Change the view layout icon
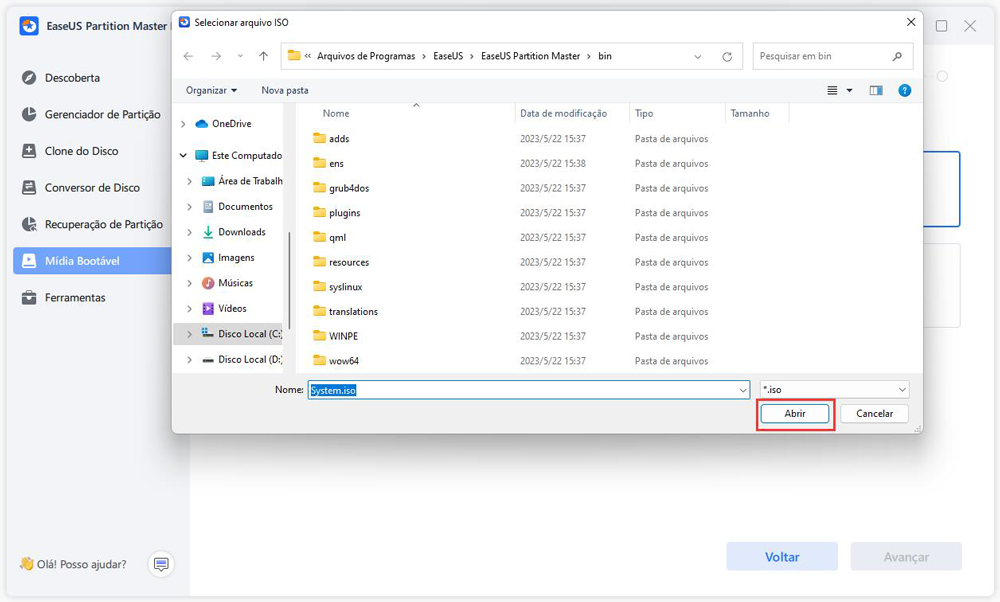Image resolution: width=1000 pixels, height=602 pixels. [832, 91]
